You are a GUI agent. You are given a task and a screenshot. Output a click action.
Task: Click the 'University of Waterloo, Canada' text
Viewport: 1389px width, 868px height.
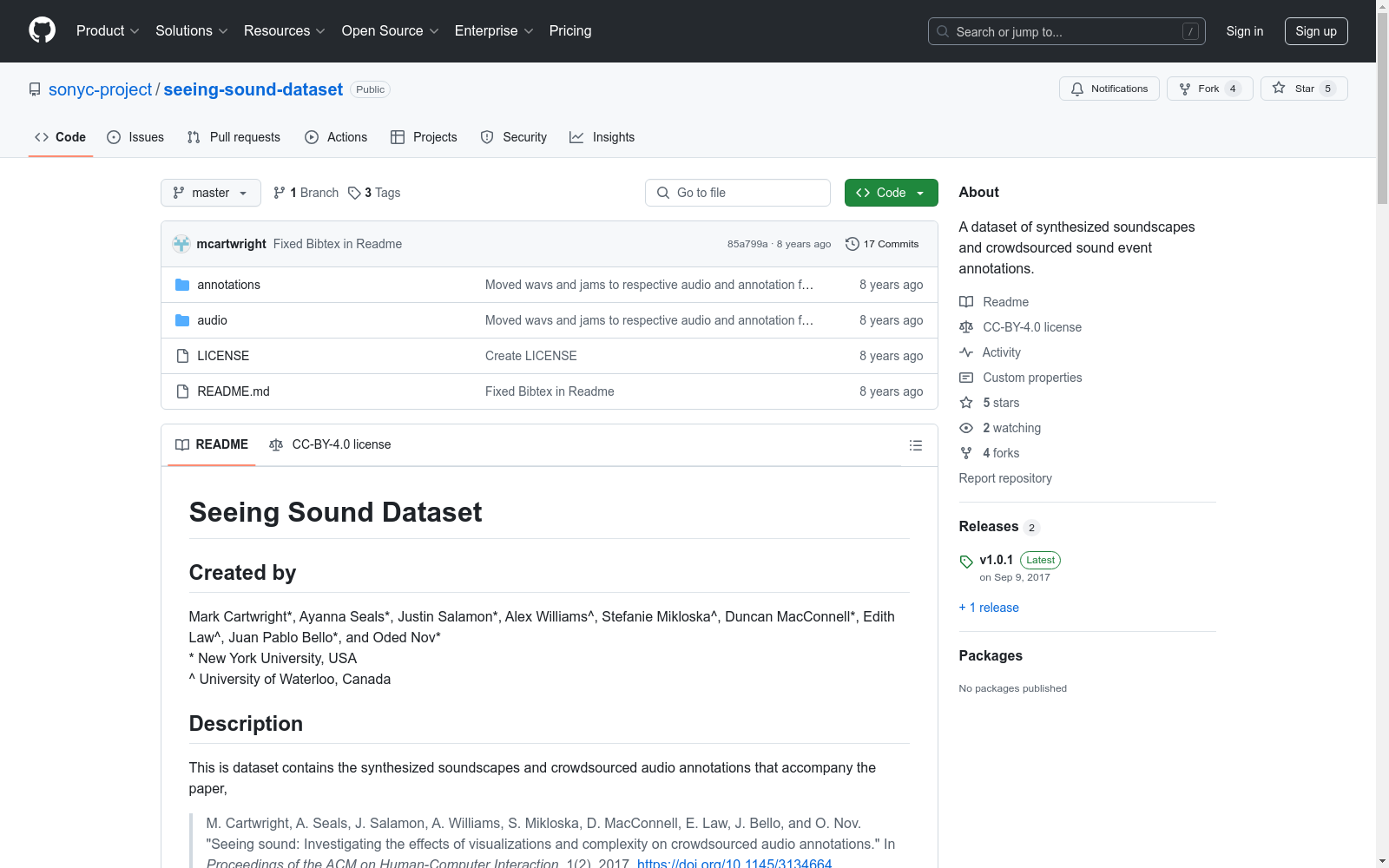click(295, 679)
